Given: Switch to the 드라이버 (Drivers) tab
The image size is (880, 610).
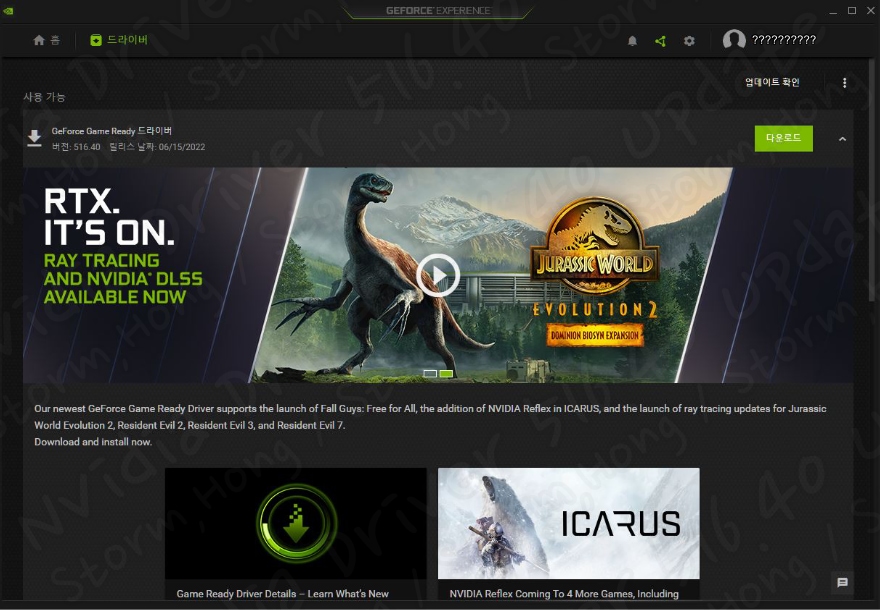Looking at the screenshot, I should pyautogui.click(x=119, y=40).
